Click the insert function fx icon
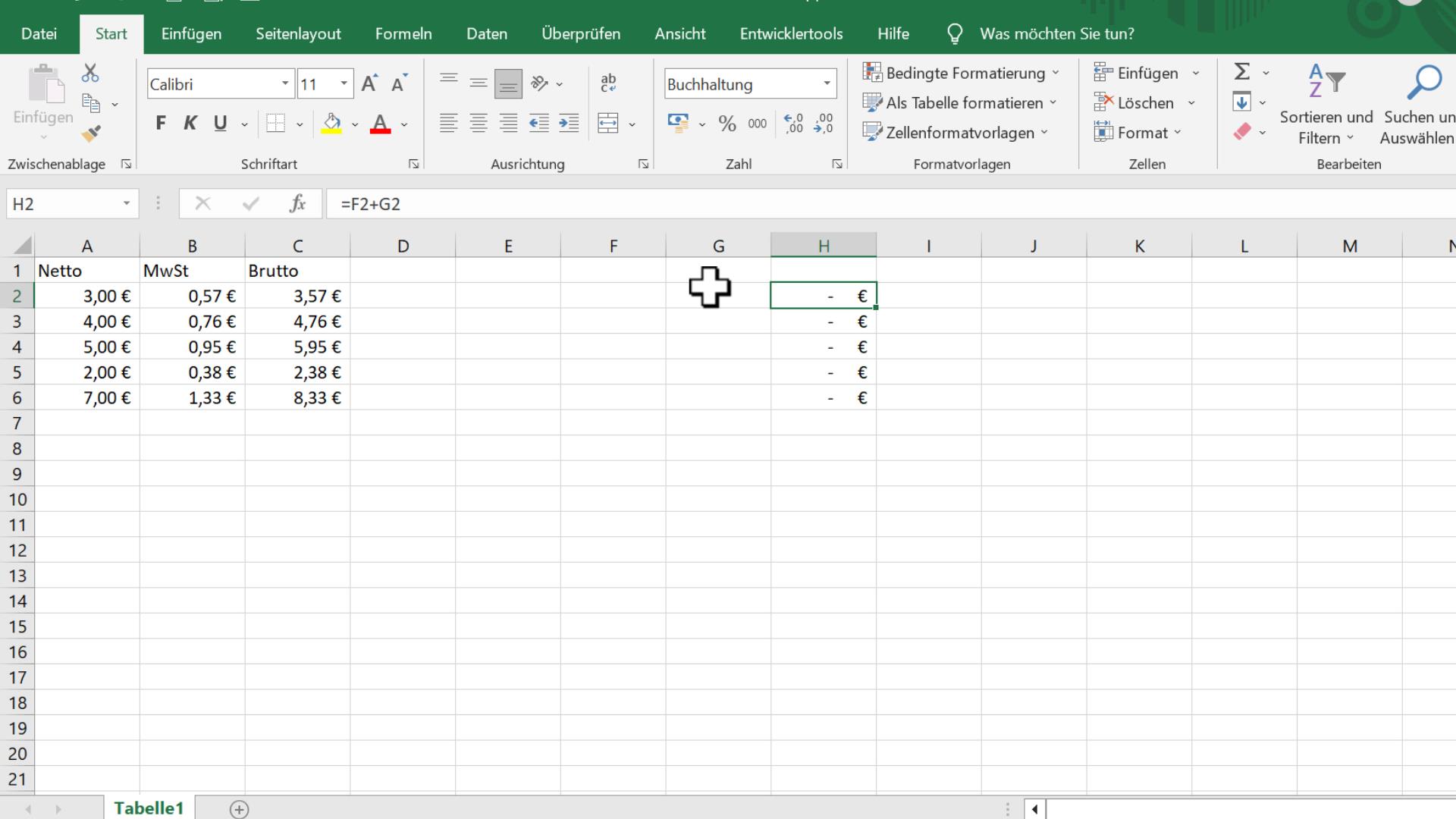This screenshot has height=819, width=1456. [297, 203]
